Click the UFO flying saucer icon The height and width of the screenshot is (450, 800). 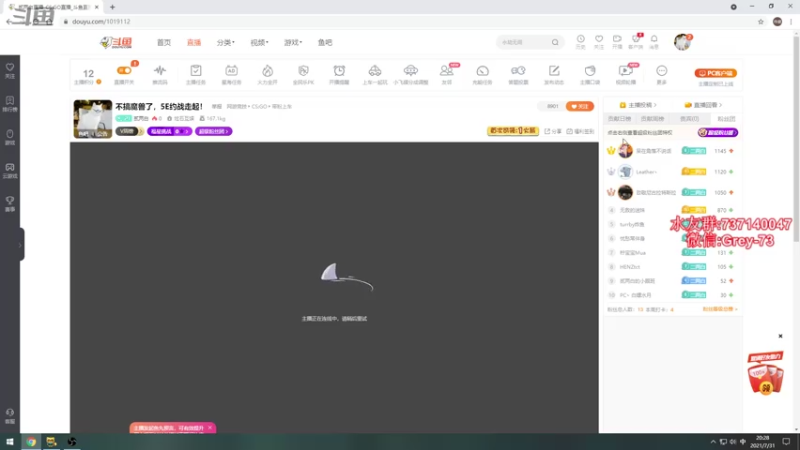pos(411,70)
